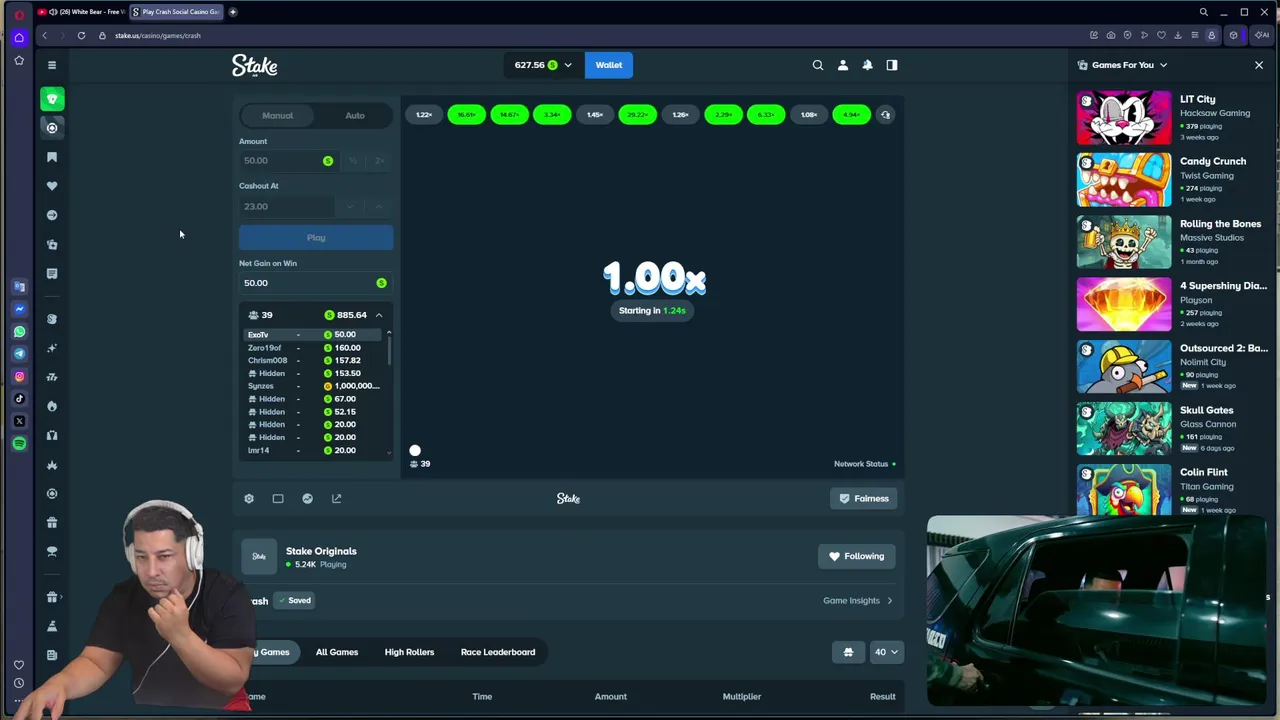Open Spotify in the Opera sidebar
Screen dimensions: 1280x720
click(19, 443)
